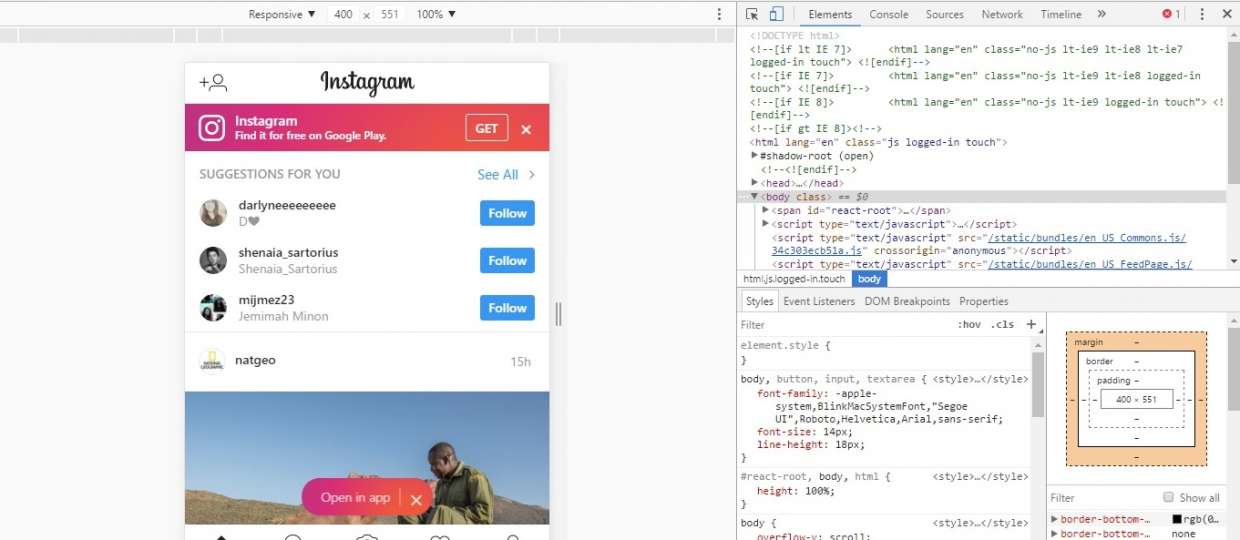Click the natgeo username

click(x=255, y=360)
